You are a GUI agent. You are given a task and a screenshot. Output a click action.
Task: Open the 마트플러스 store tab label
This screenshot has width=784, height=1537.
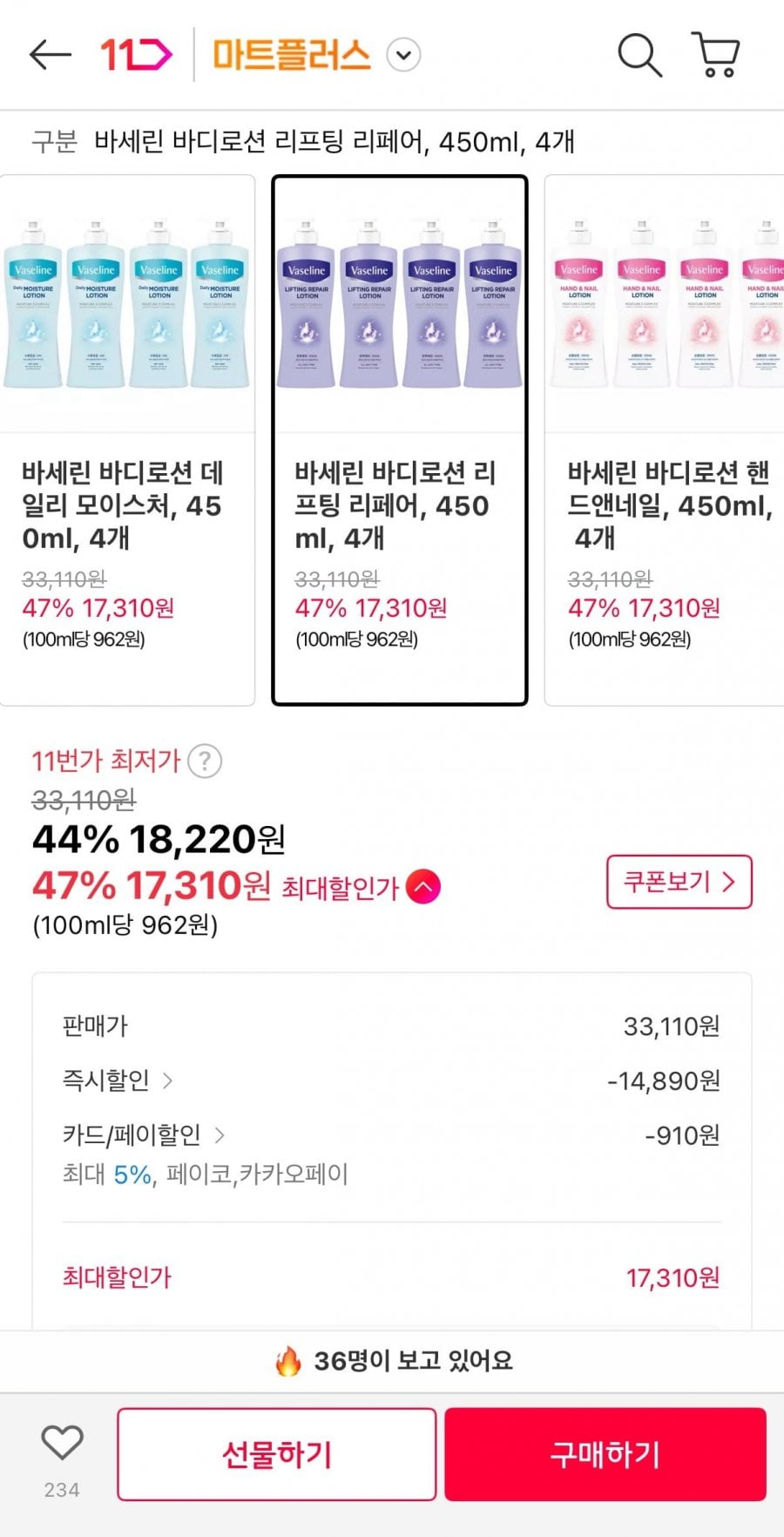click(292, 55)
